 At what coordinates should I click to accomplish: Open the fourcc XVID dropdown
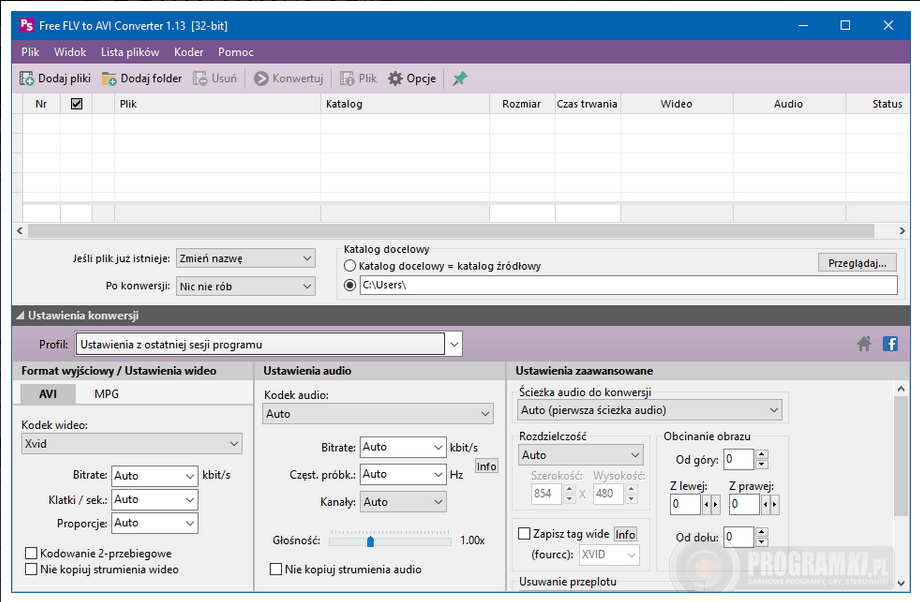(x=609, y=555)
